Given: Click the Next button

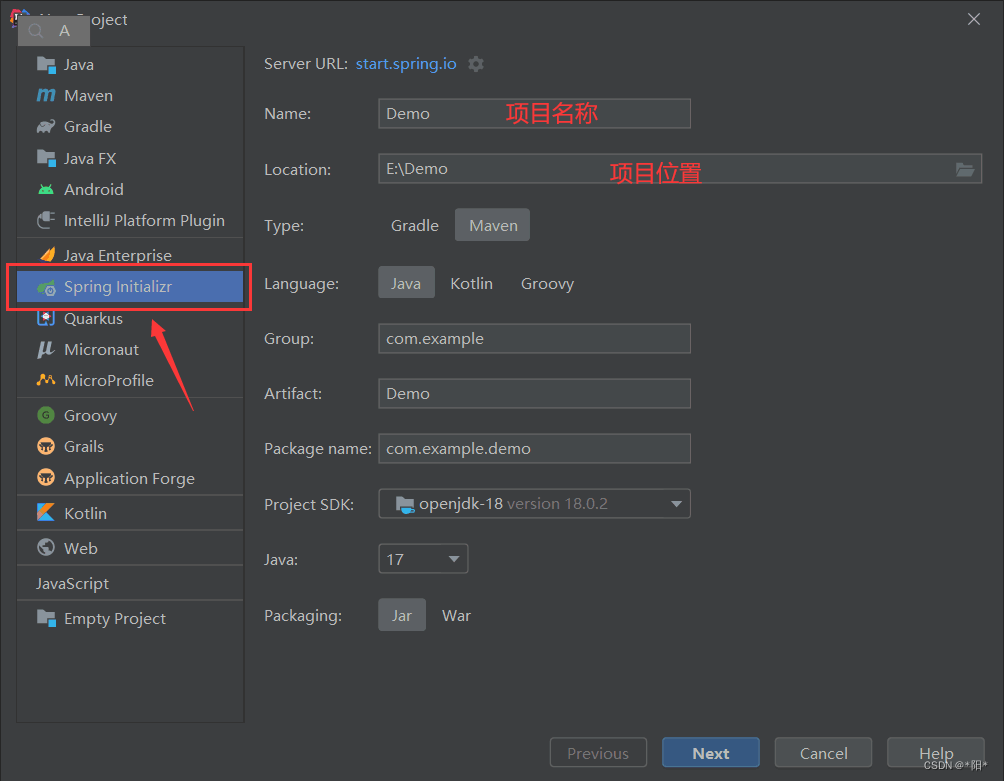Looking at the screenshot, I should tap(711, 753).
